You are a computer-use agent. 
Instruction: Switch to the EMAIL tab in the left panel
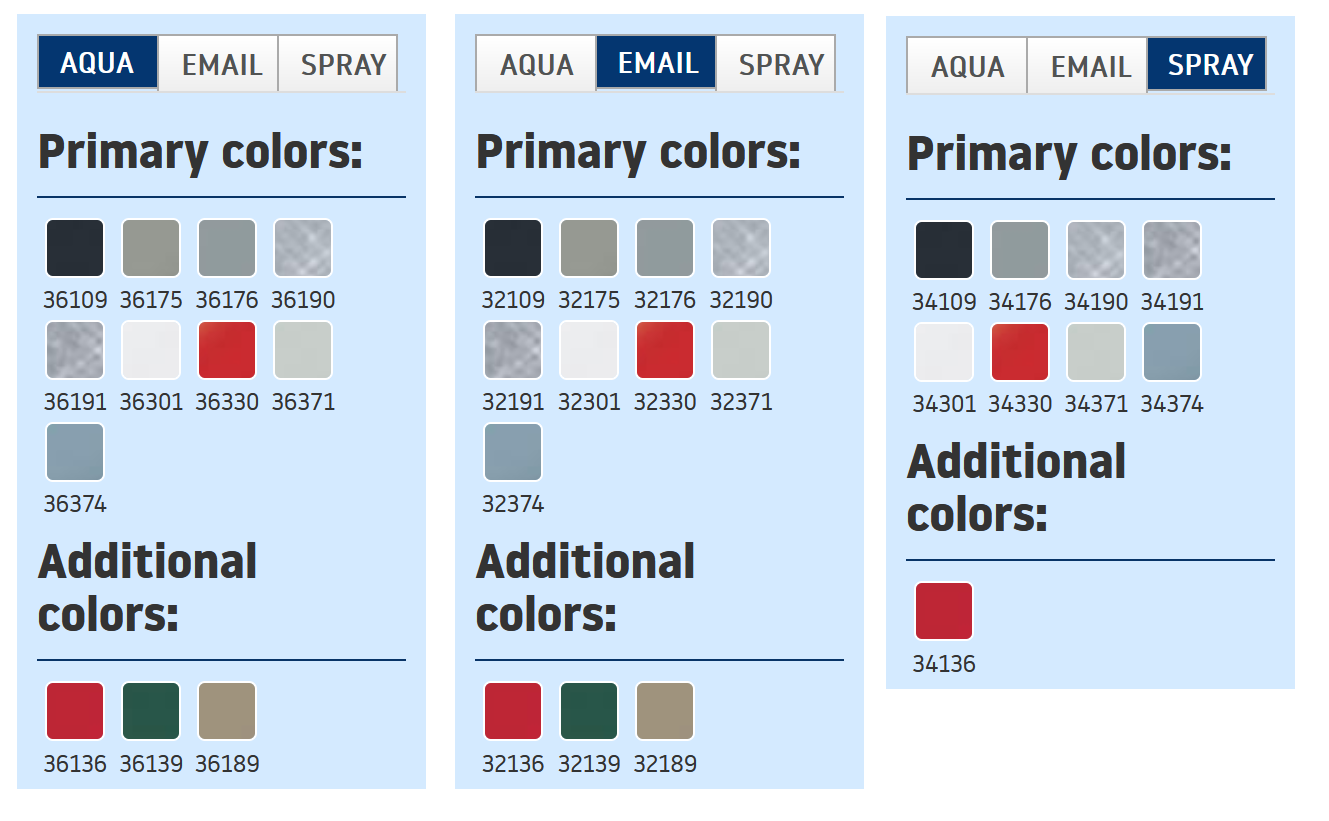[219, 64]
